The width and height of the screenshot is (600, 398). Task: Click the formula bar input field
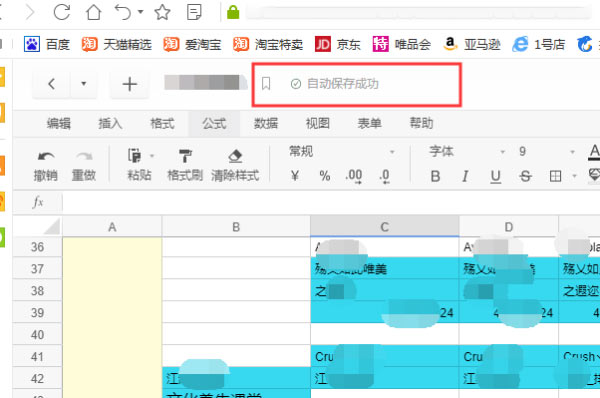coord(331,202)
